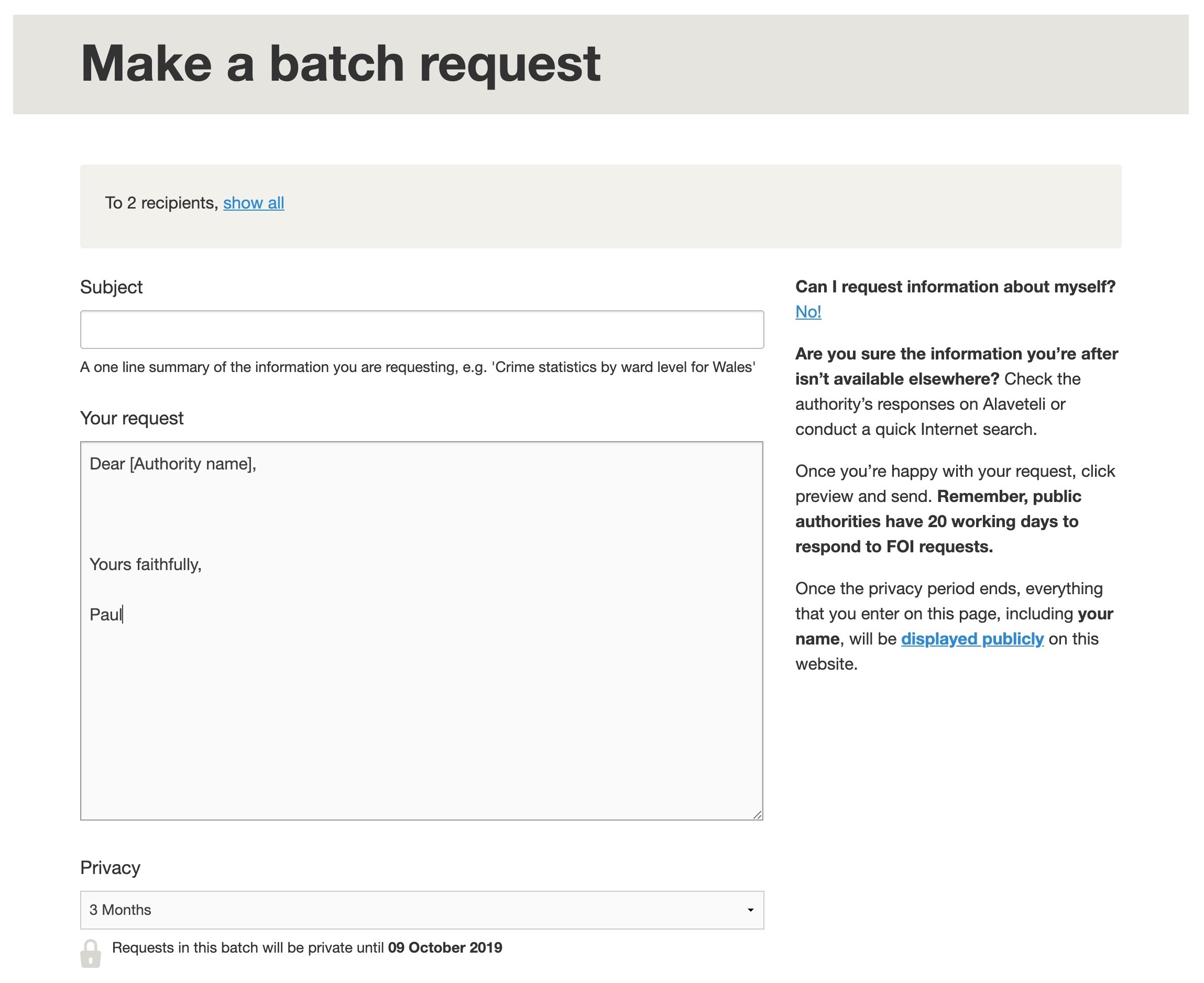Open the "displayed publicly" link
Screen dimensions: 1204x983
click(971, 639)
